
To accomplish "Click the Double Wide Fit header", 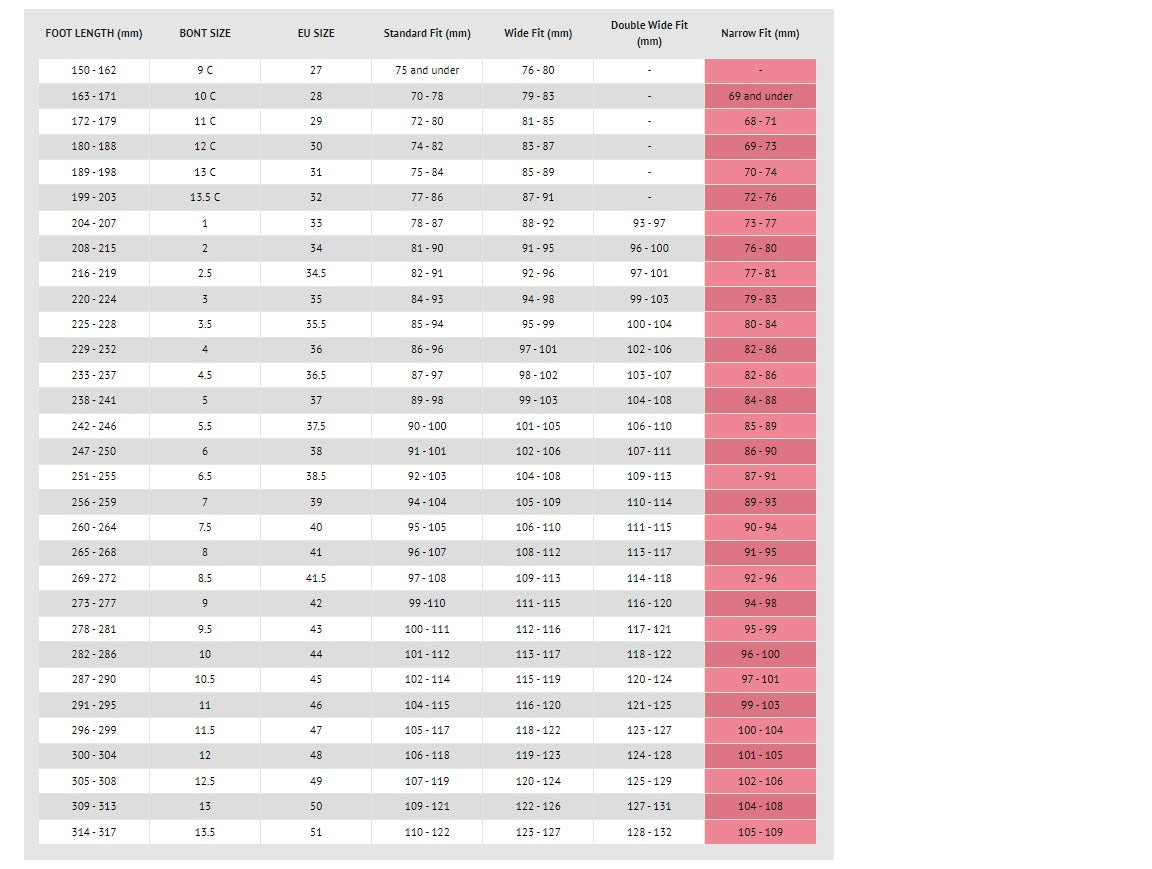I will (649, 33).
